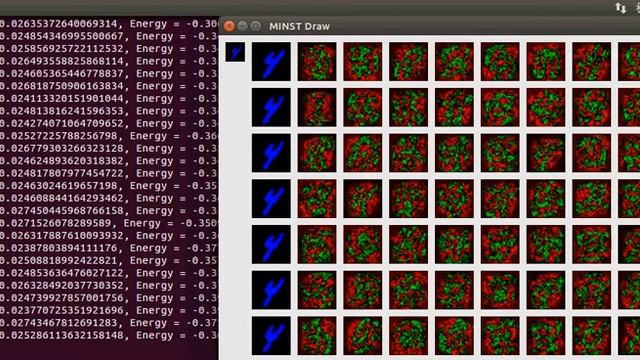Screen dimensions: 640x360
Task: Click the seventh red-green tile in bottom row
Action: 591,336
